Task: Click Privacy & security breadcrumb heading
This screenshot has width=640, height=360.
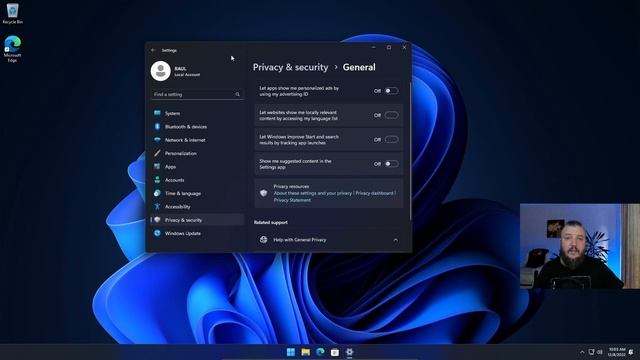Action: point(290,67)
